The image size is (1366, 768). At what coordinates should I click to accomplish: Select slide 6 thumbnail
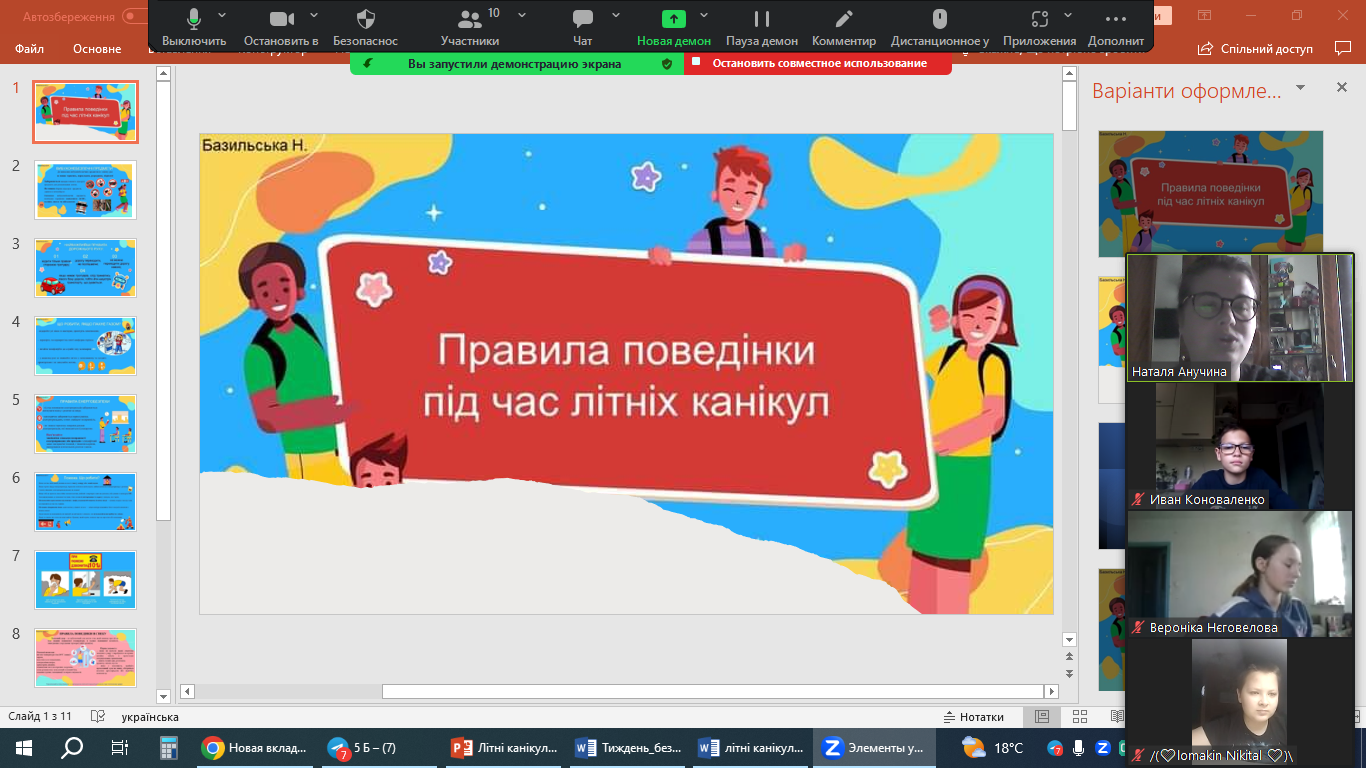coord(86,502)
